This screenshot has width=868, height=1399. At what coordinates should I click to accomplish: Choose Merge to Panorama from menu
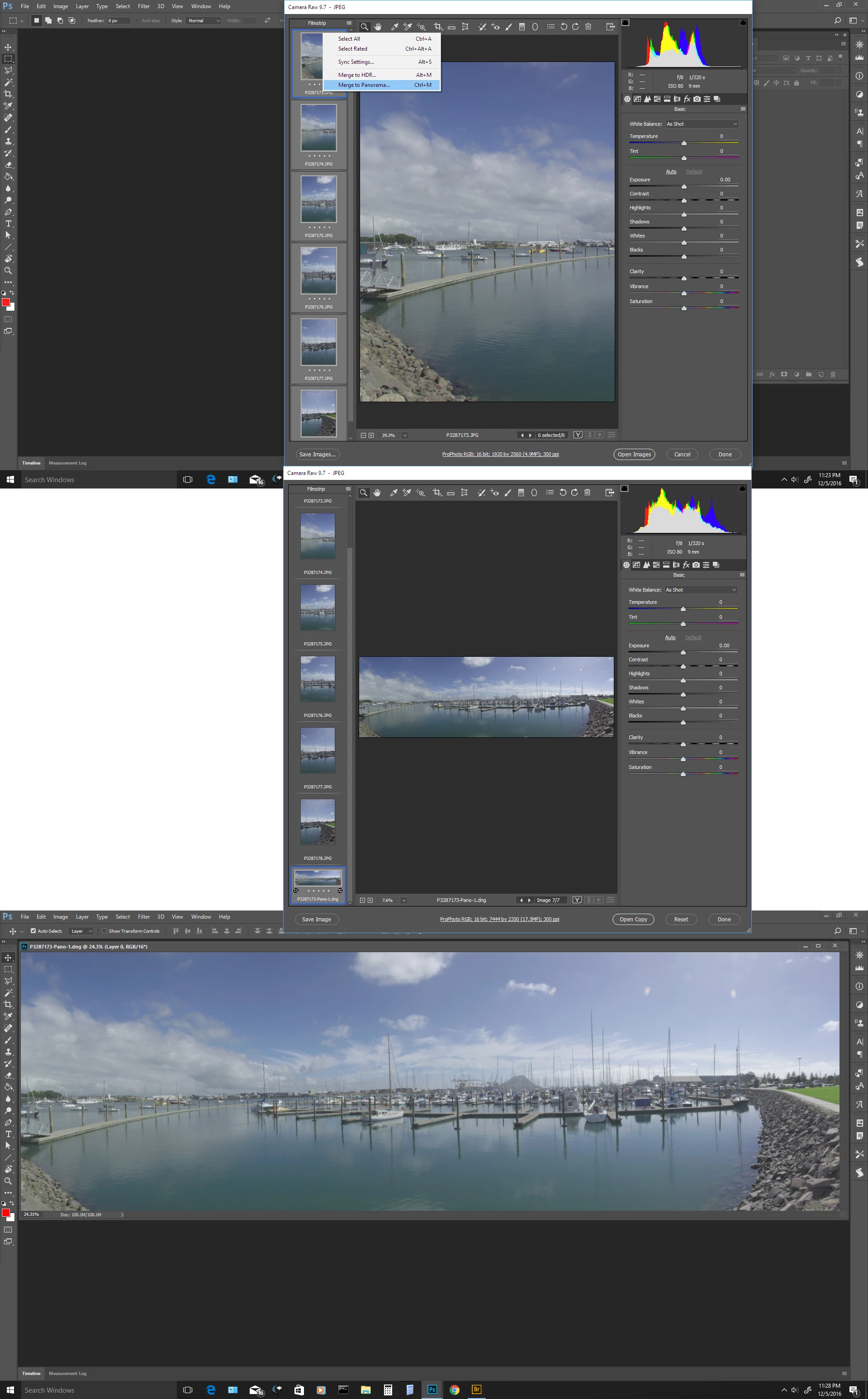click(x=382, y=85)
